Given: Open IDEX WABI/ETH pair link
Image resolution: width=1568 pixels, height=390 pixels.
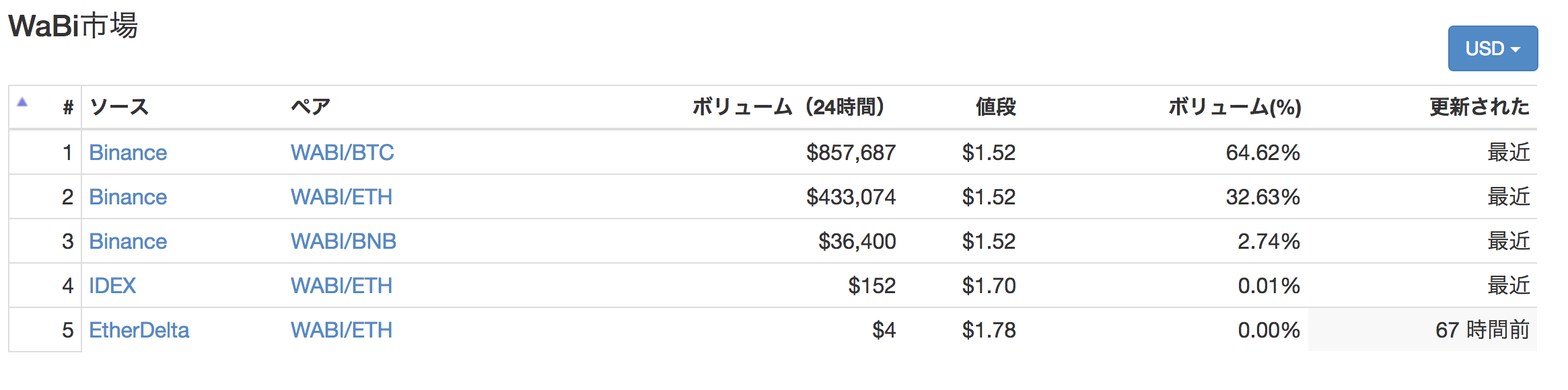Looking at the screenshot, I should pyautogui.click(x=341, y=286).
